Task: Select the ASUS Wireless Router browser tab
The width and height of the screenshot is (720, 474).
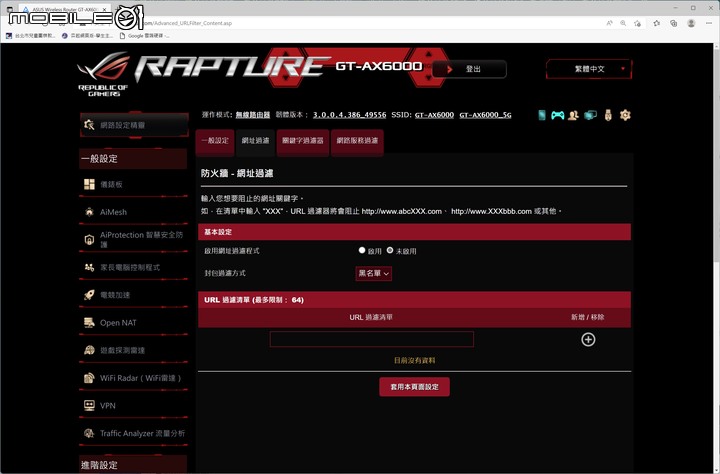Action: [x=63, y=9]
